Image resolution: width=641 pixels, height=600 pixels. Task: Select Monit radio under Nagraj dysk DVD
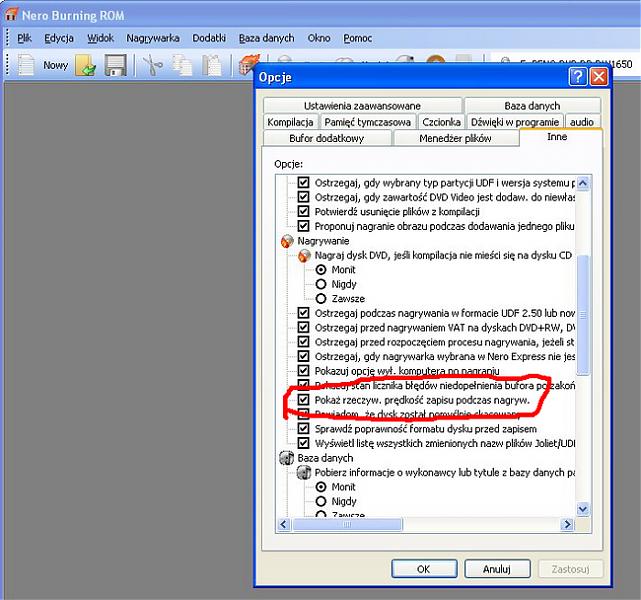click(321, 270)
